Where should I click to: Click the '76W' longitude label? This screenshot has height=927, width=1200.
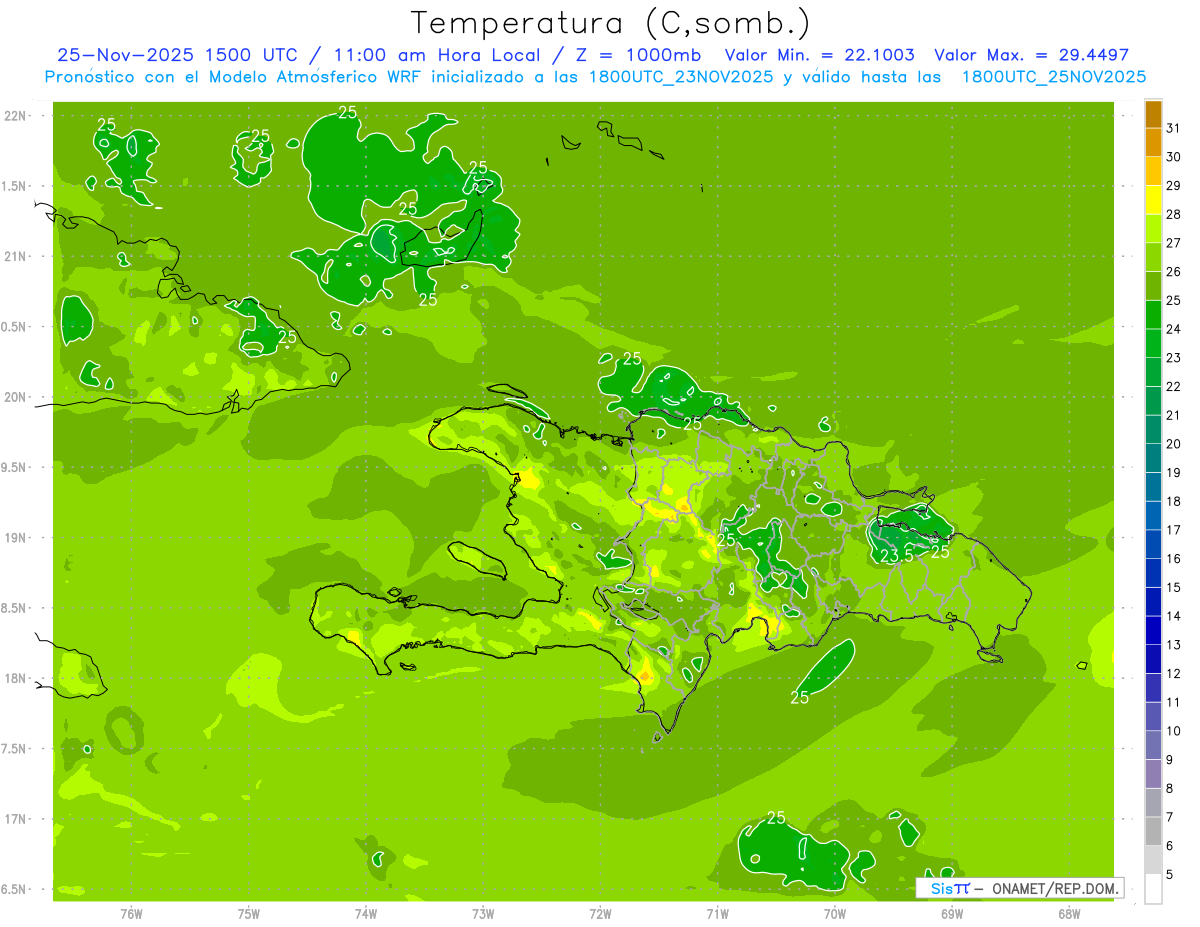(131, 914)
